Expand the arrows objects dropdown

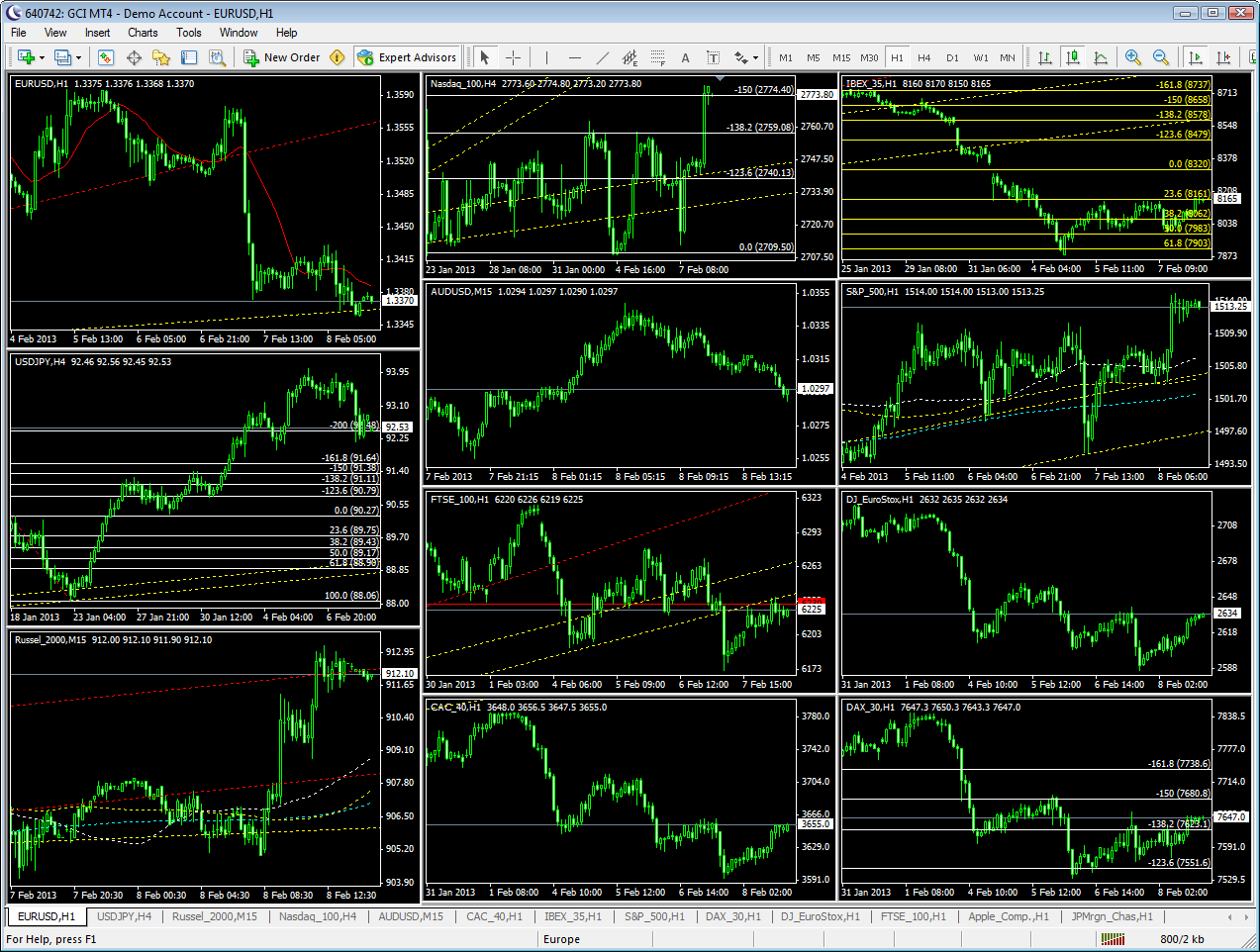(x=755, y=57)
